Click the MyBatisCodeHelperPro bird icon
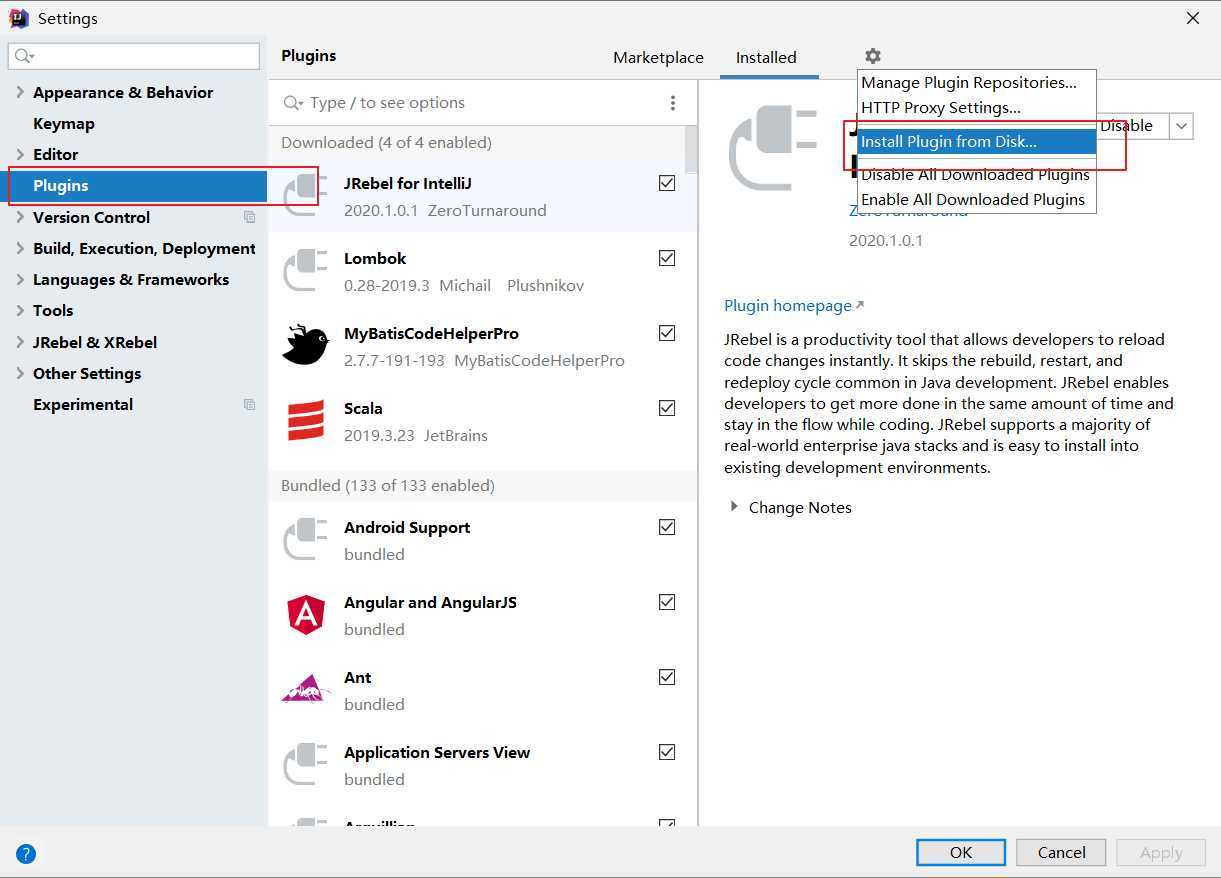This screenshot has height=878, width=1221. (306, 345)
